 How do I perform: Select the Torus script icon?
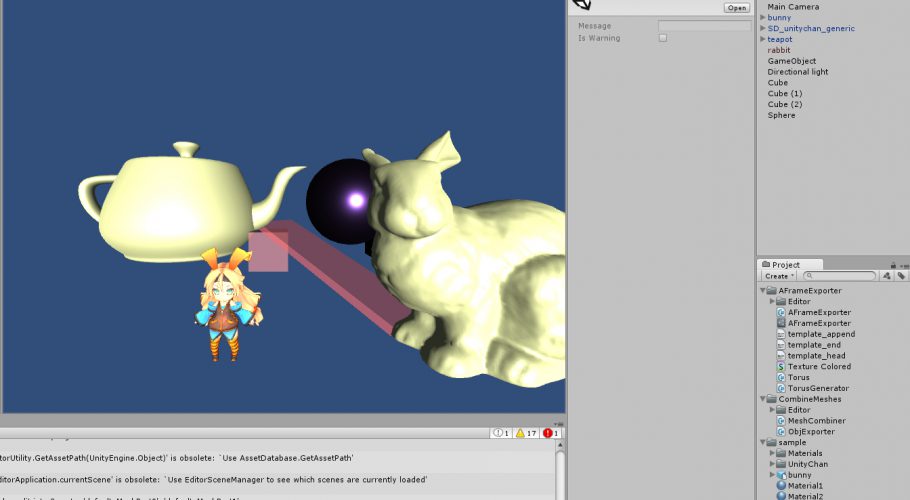pos(781,377)
